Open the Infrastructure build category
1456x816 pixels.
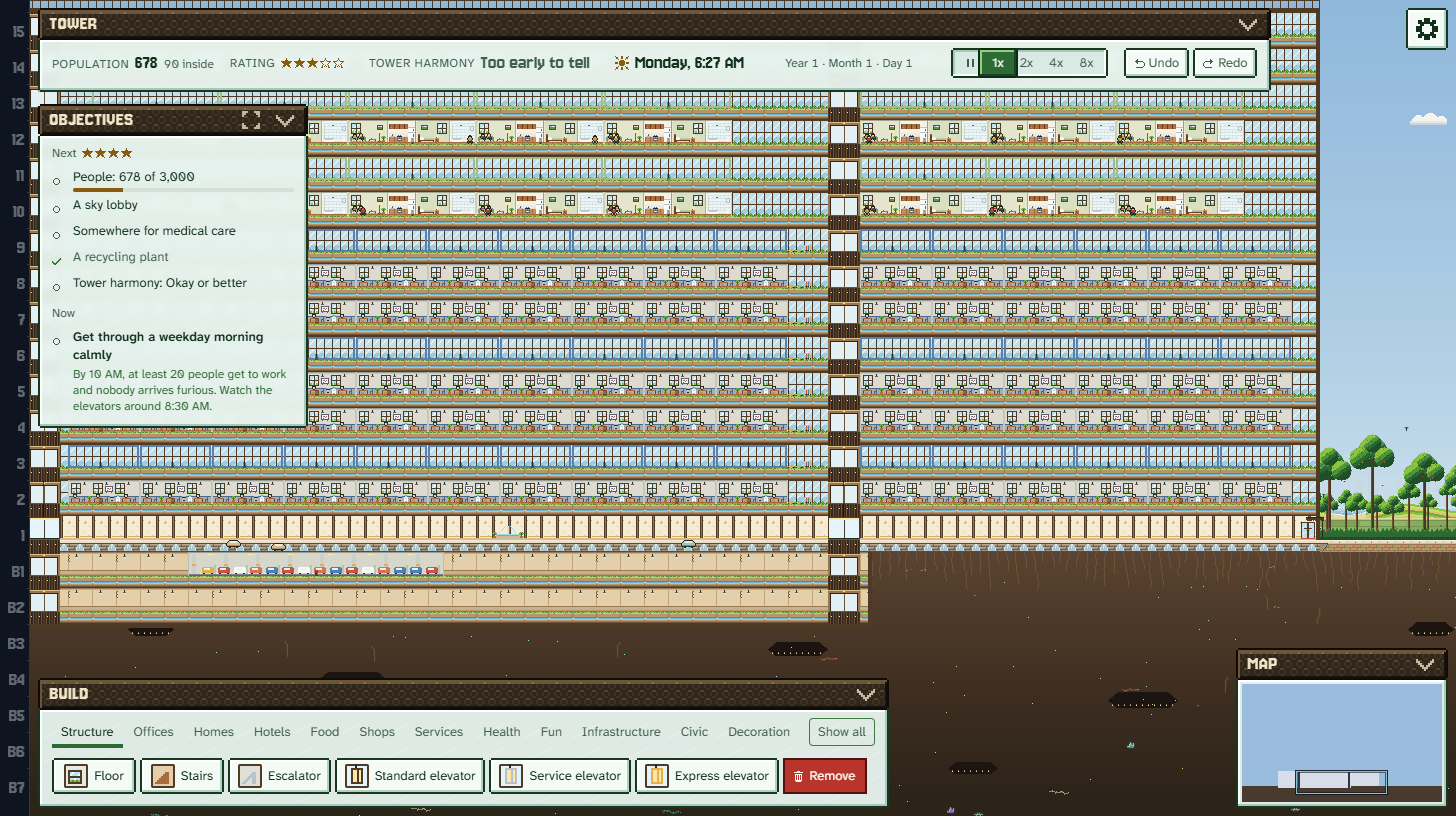point(621,732)
